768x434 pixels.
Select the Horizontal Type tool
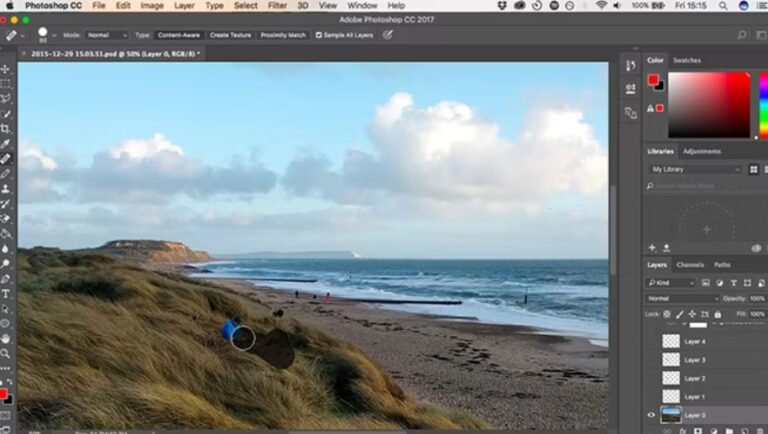(x=6, y=294)
